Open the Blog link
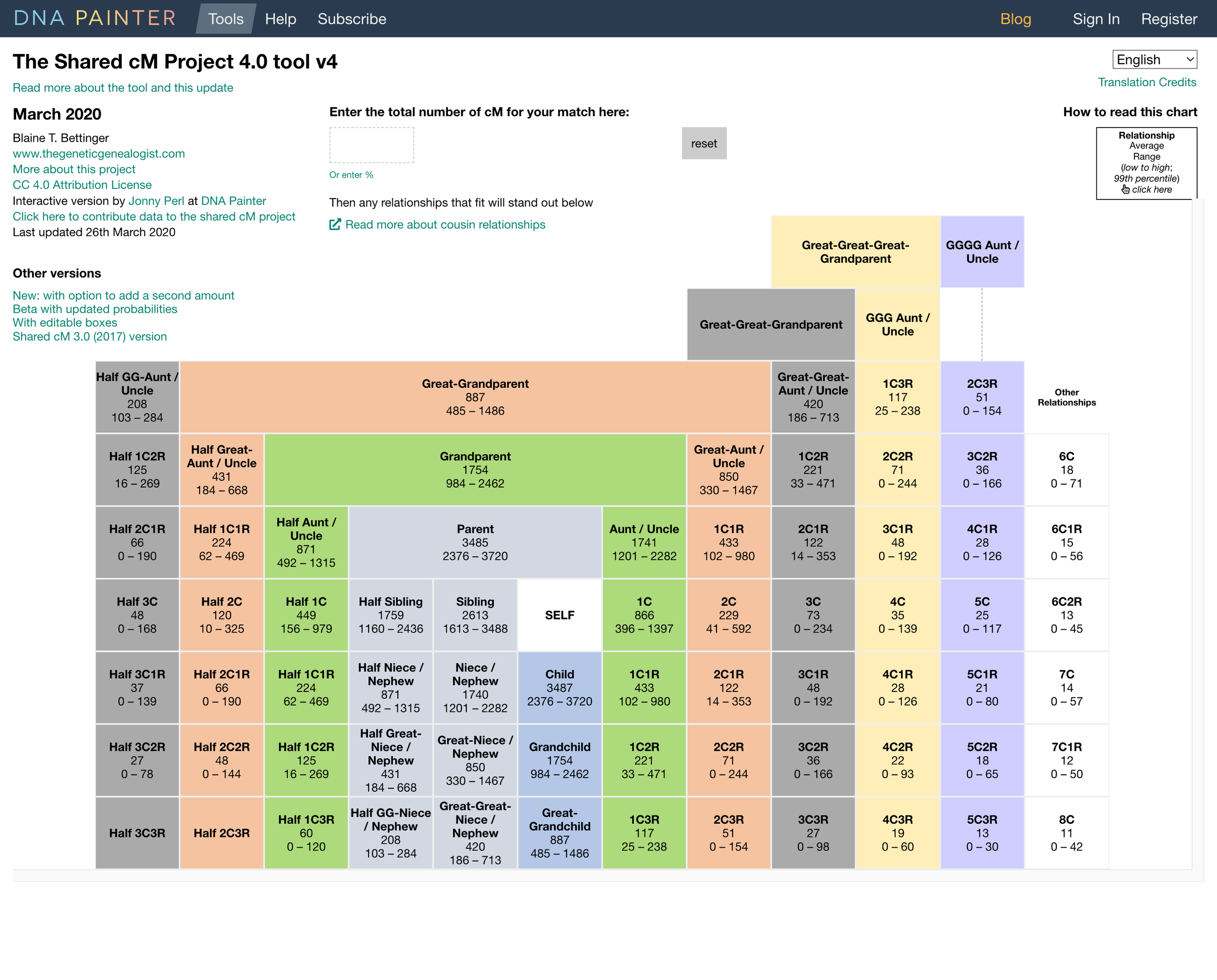 point(1015,18)
